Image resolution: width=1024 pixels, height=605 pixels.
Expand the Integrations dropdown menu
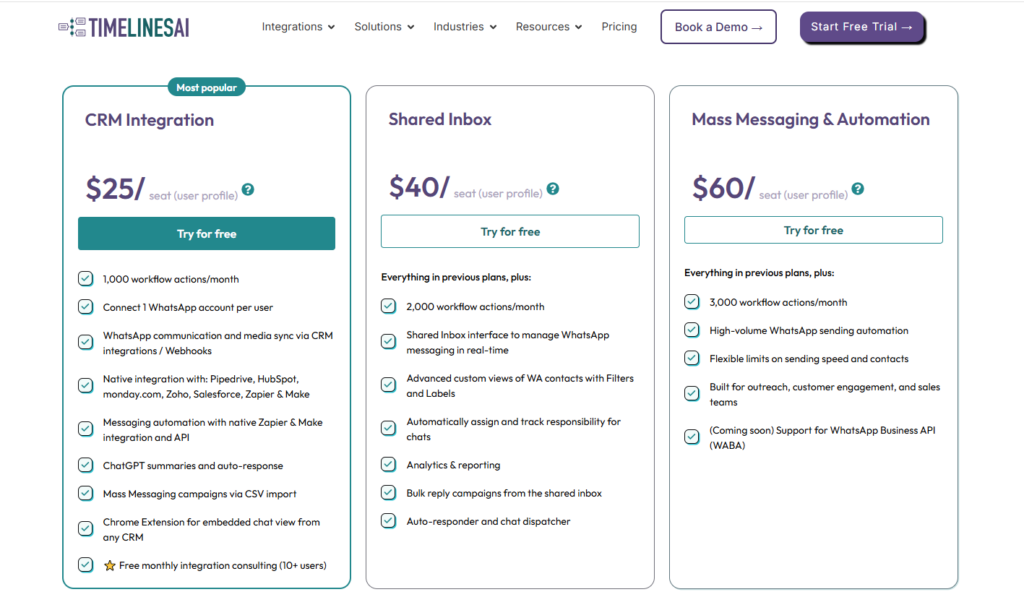[x=298, y=27]
